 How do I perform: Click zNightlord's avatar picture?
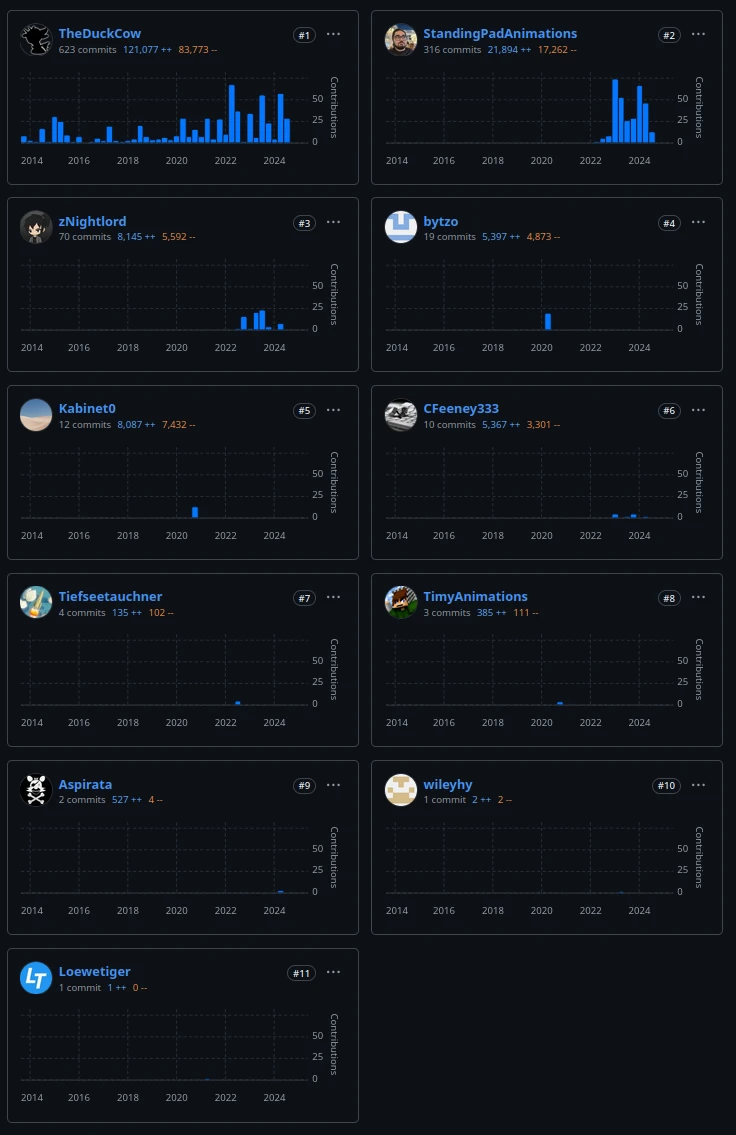[x=36, y=227]
